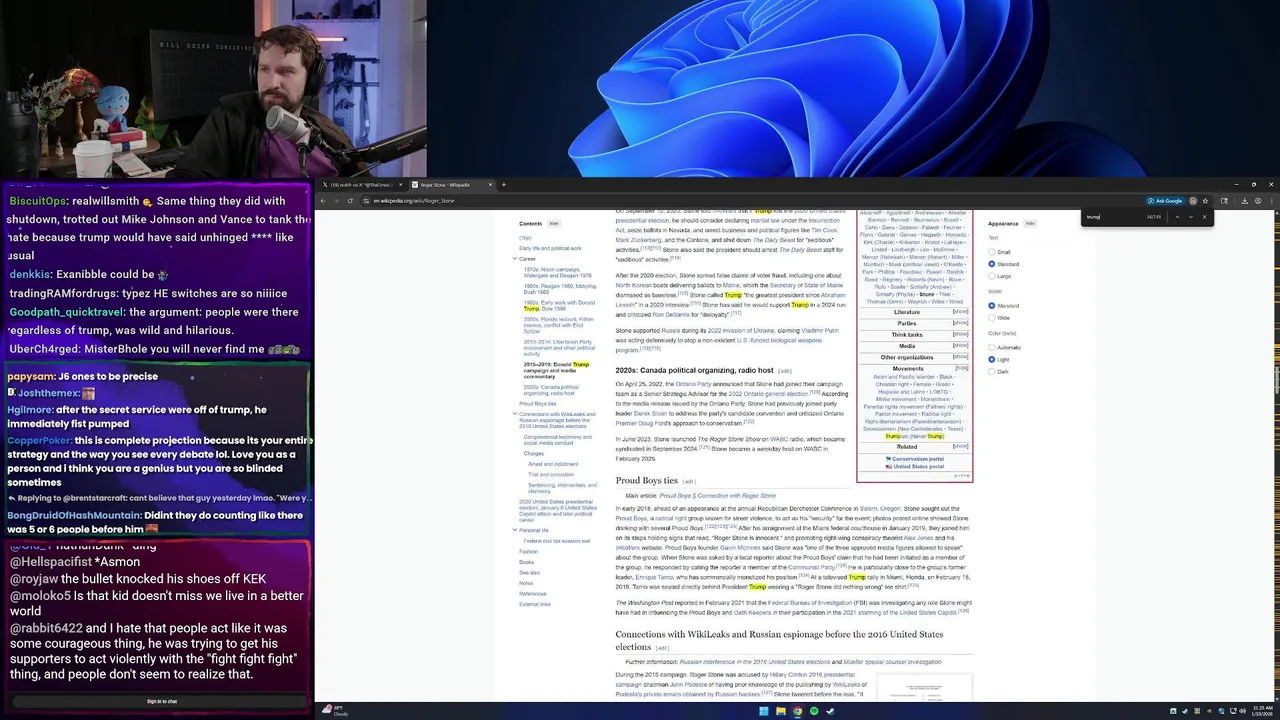The width and height of the screenshot is (1280, 720).
Task: Open the Enrique Tarrio link
Action: tap(654, 577)
